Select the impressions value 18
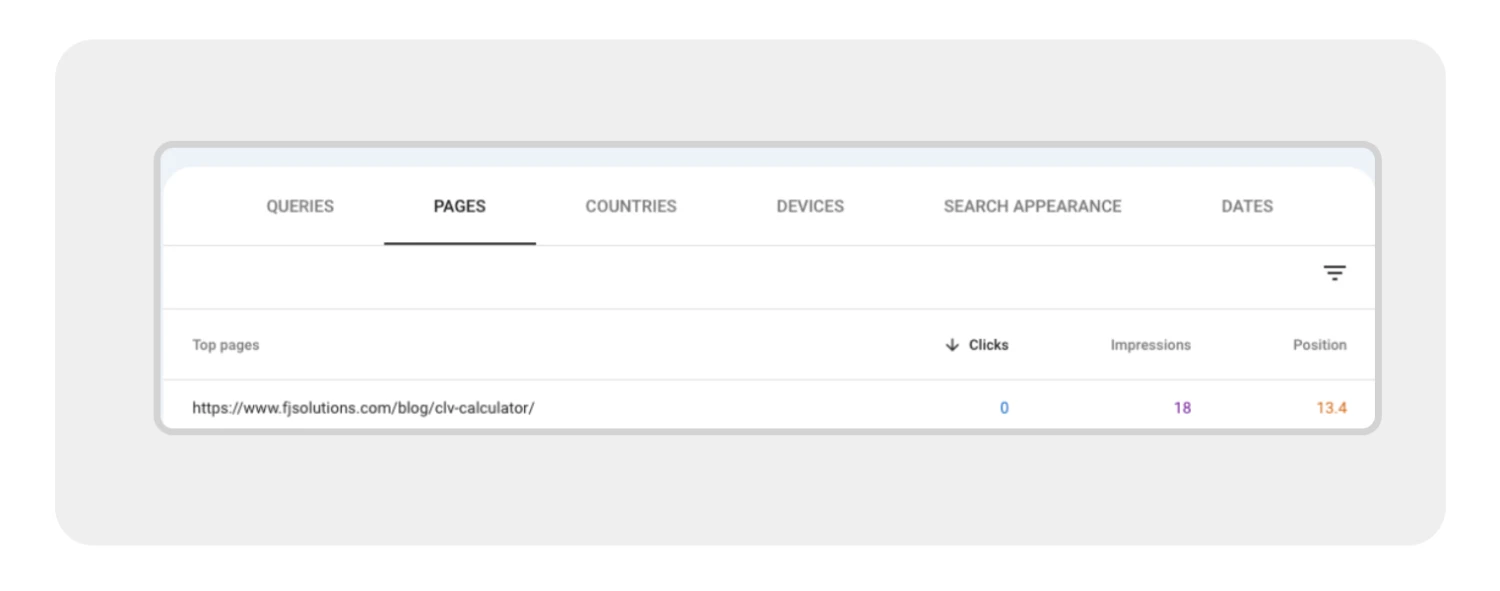1500x591 pixels. click(x=1182, y=408)
